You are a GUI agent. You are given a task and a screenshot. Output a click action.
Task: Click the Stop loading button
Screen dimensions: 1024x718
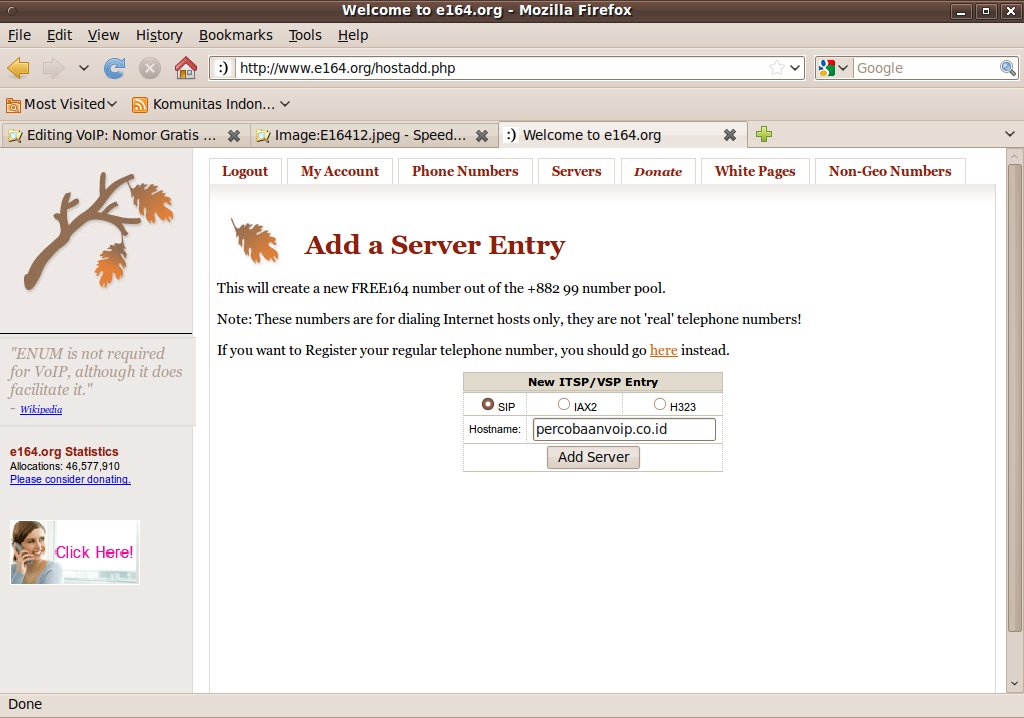(150, 68)
